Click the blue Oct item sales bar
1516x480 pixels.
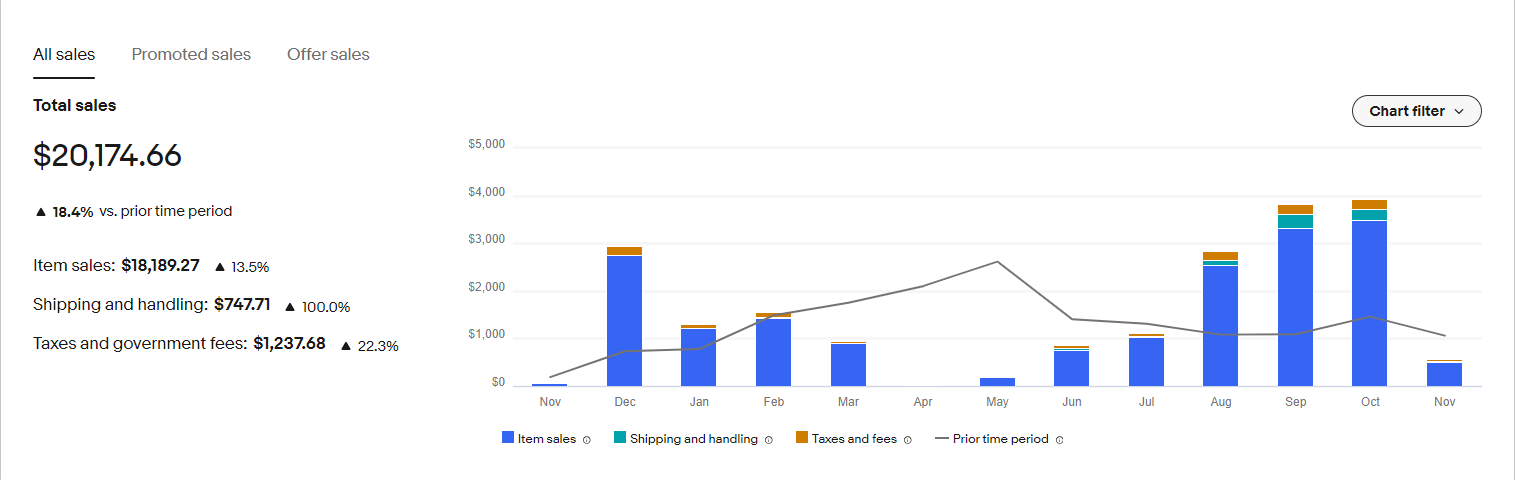click(x=1370, y=303)
